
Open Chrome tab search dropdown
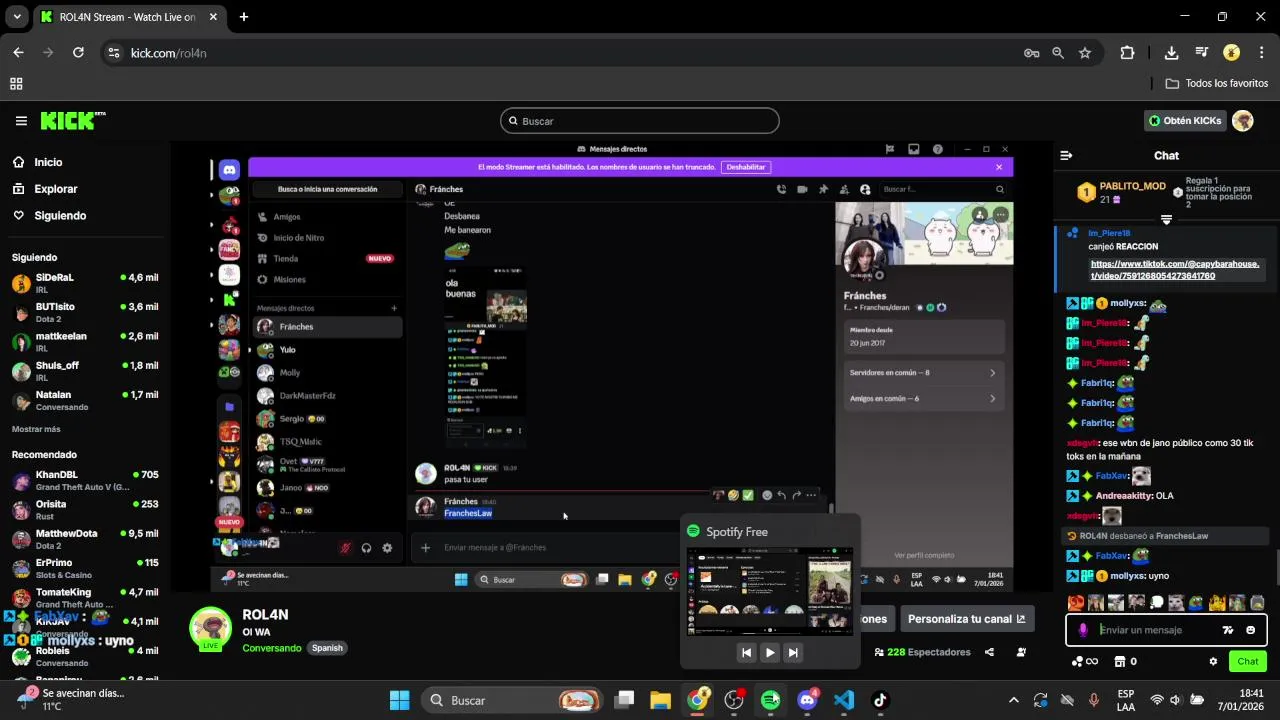tap(17, 17)
